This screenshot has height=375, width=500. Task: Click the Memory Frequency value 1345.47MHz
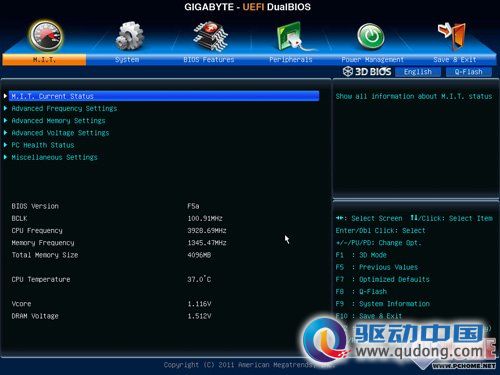coord(207,243)
